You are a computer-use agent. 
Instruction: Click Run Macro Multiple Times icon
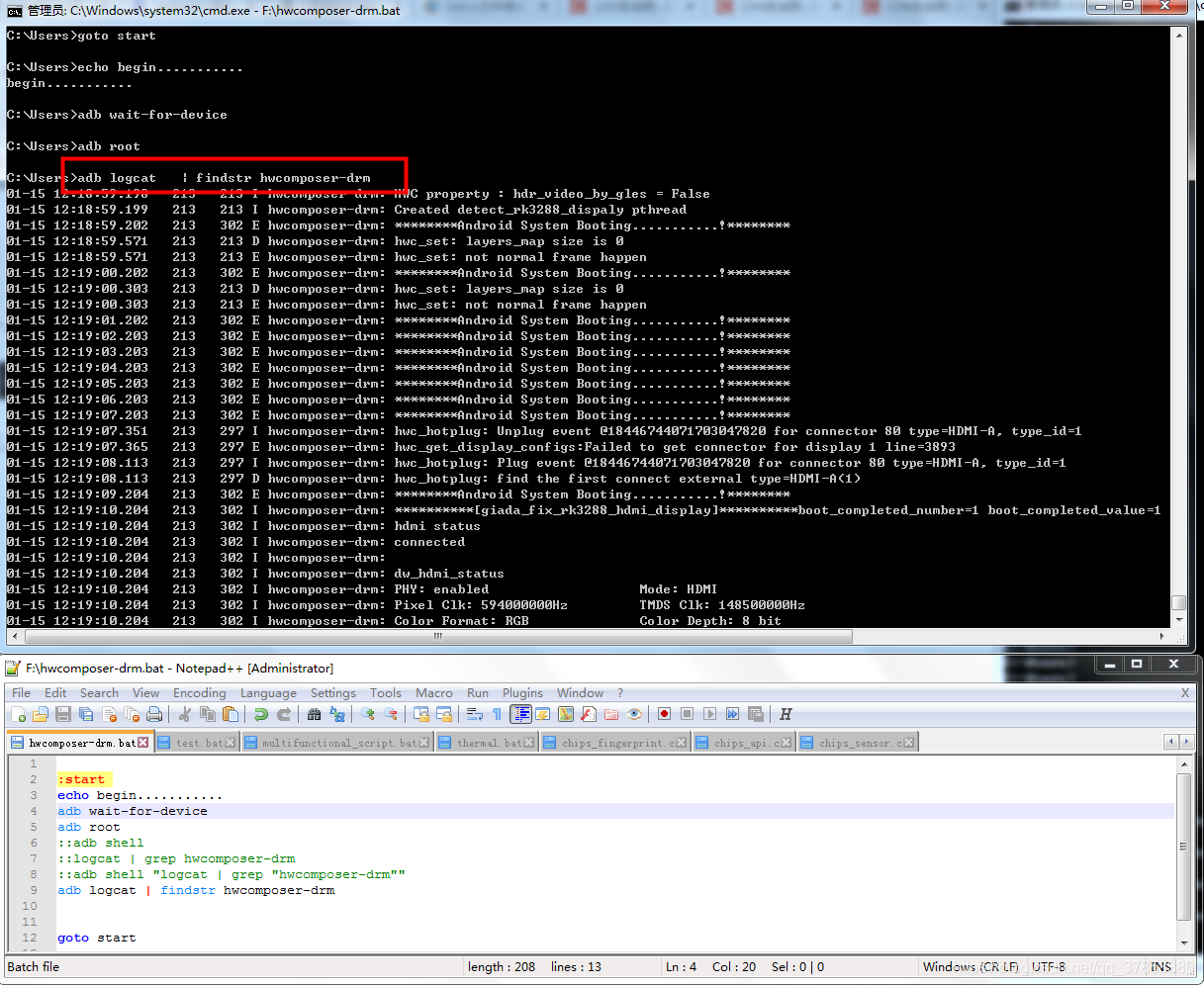733,714
